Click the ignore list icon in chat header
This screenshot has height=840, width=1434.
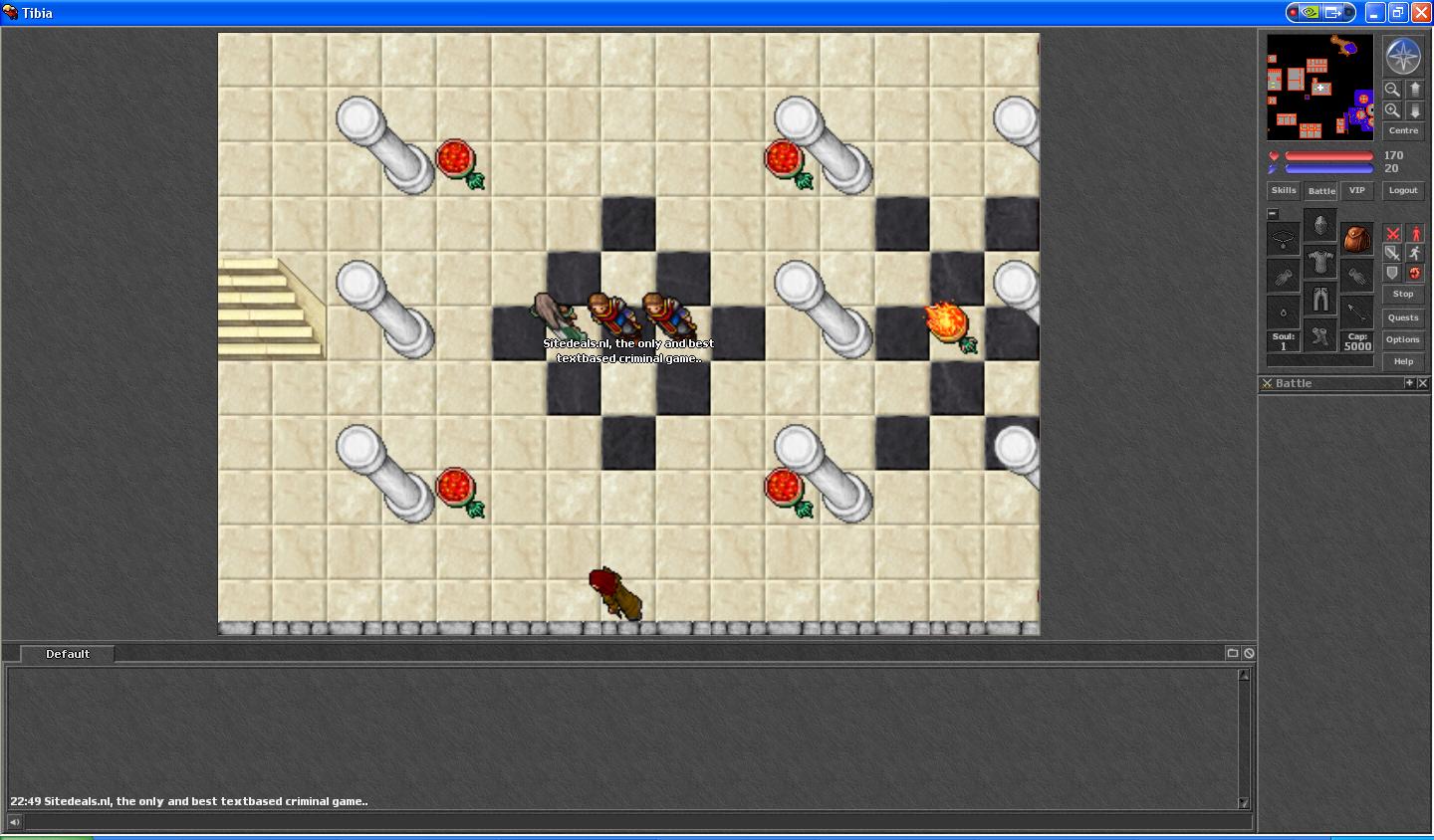pos(1249,653)
